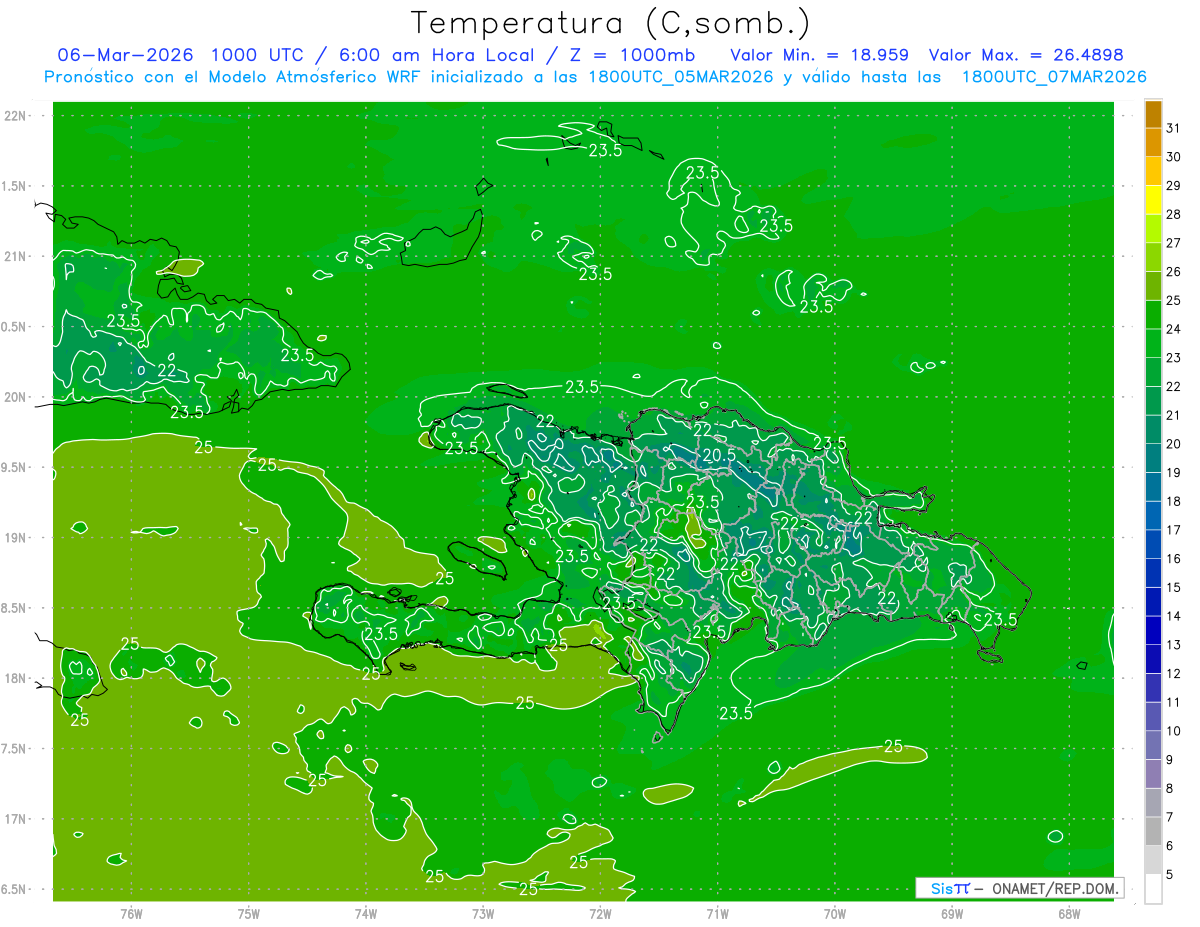
Task: Click the "22N" latitude axis label
Action: click(x=15, y=116)
